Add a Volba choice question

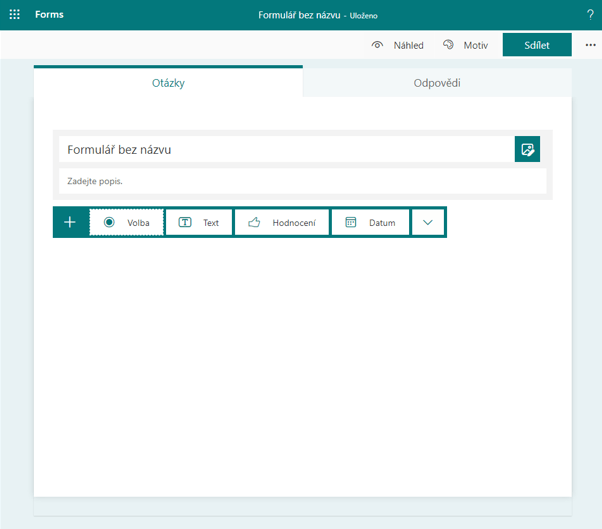pos(127,222)
